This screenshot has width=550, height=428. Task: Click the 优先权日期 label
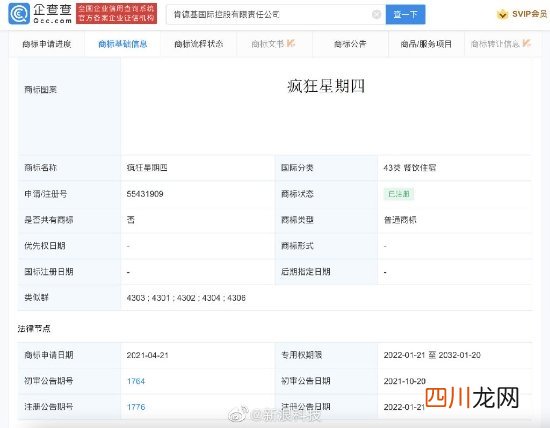[45, 246]
